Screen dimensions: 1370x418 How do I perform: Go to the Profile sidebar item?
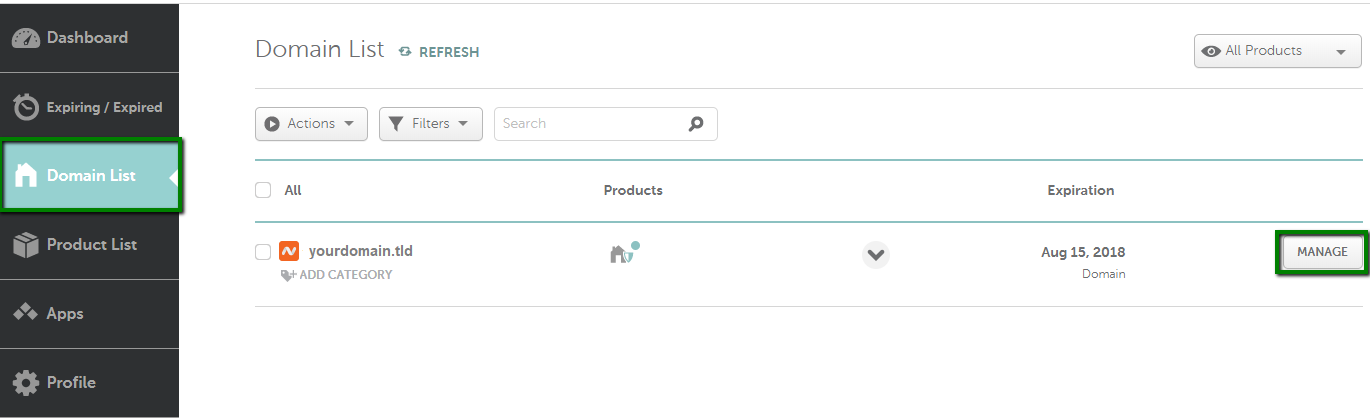tap(90, 382)
